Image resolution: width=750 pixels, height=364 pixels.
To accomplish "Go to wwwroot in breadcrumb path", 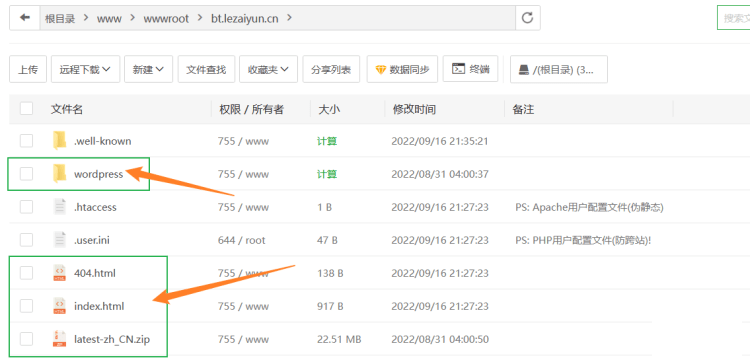I will click(x=166, y=19).
